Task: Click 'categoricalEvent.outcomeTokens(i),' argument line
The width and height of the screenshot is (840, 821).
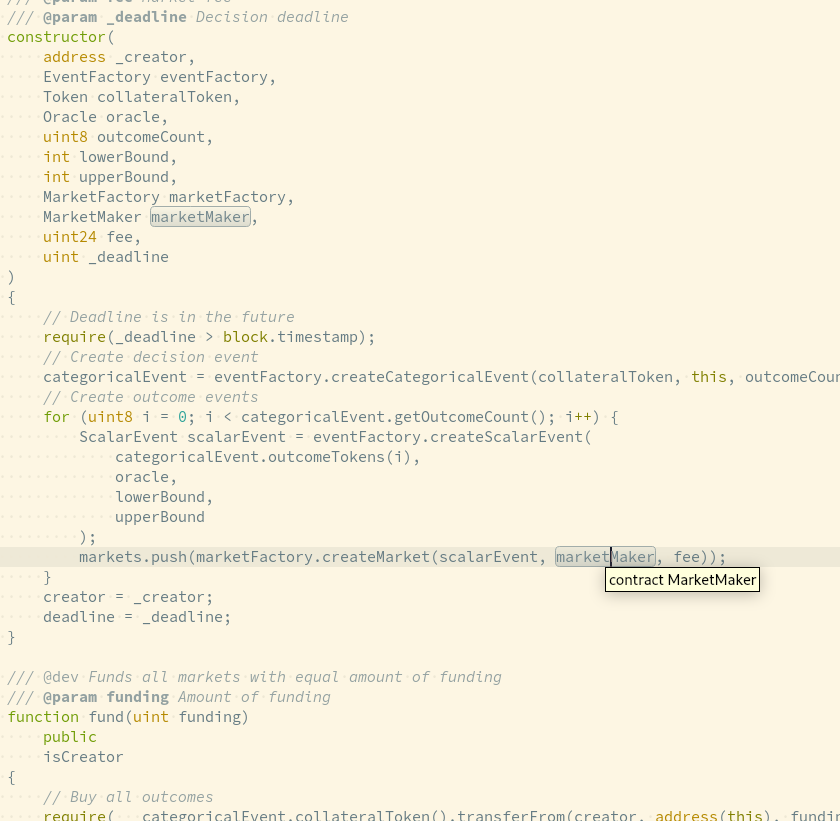Action: (267, 457)
